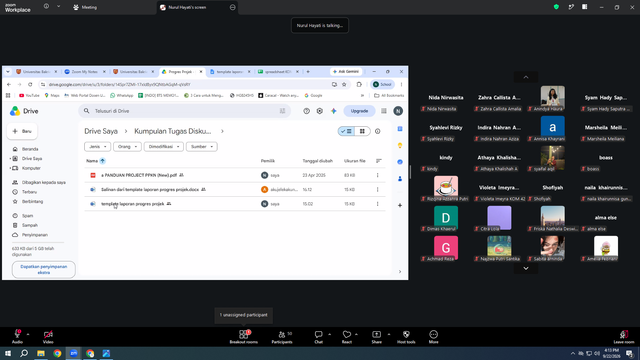Open the Zoom Chat panel
640x360 pixels.
coord(318,336)
